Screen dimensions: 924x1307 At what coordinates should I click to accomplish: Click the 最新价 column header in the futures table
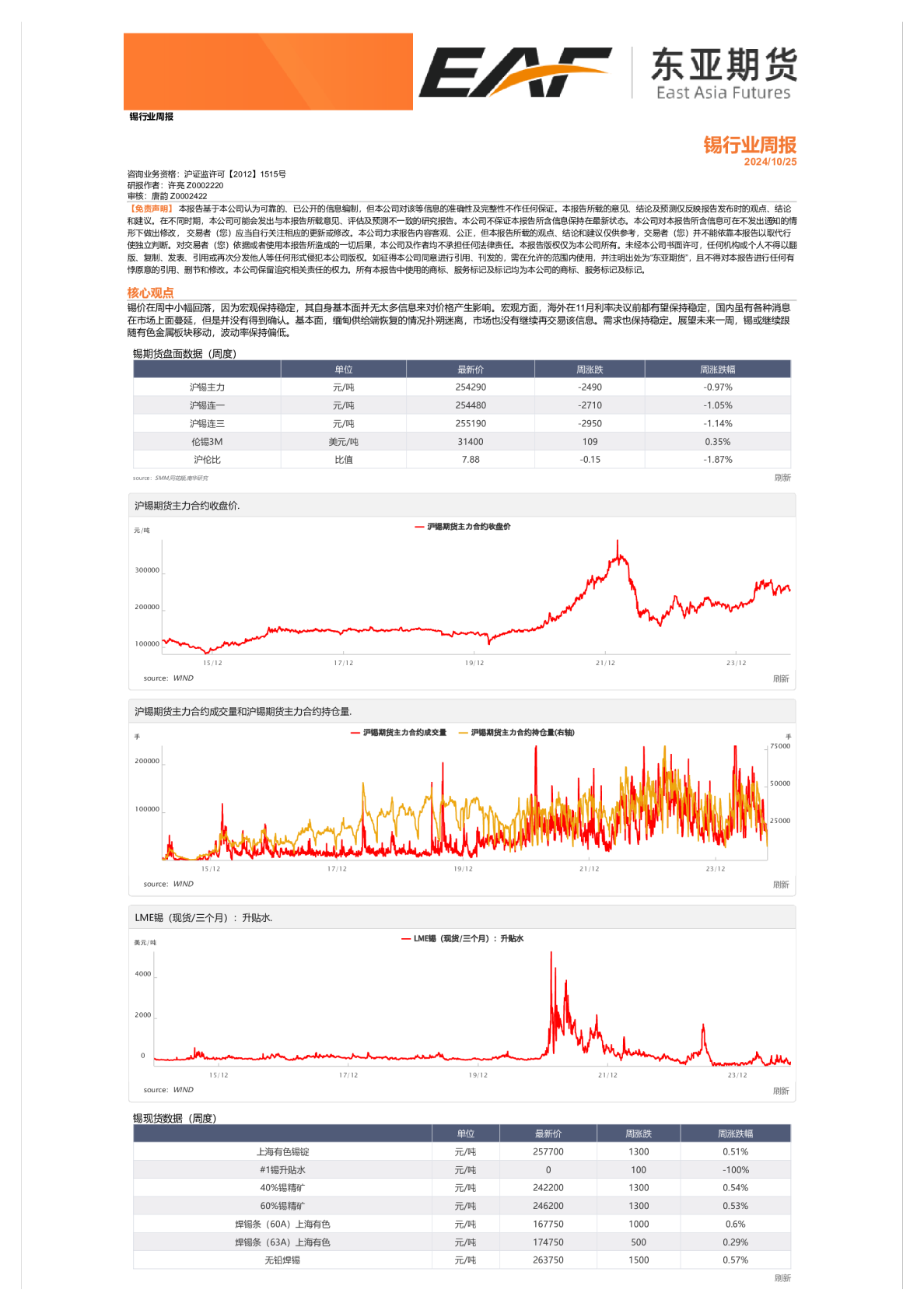point(470,370)
